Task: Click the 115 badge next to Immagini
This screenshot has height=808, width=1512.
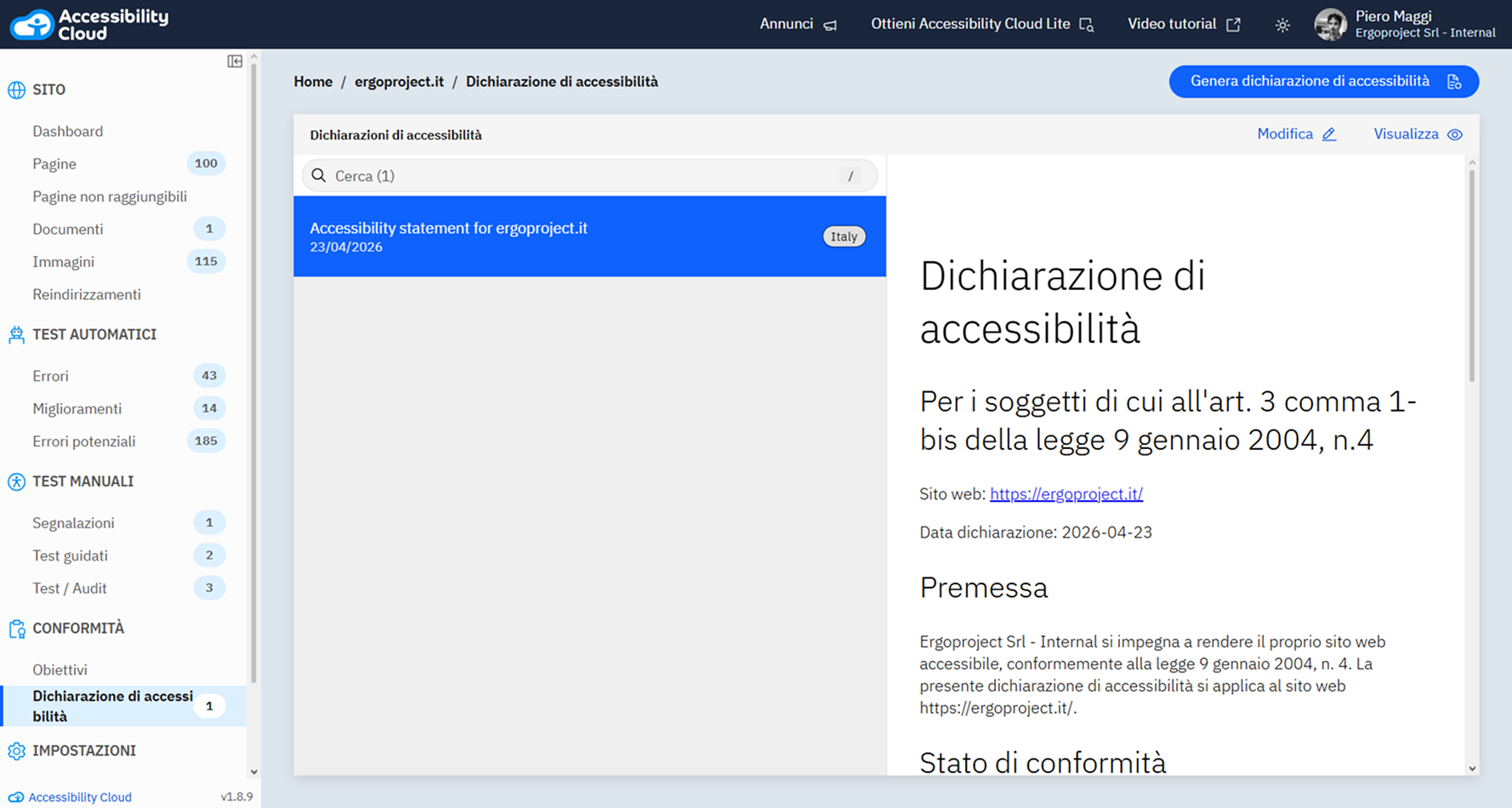Action: click(x=206, y=262)
